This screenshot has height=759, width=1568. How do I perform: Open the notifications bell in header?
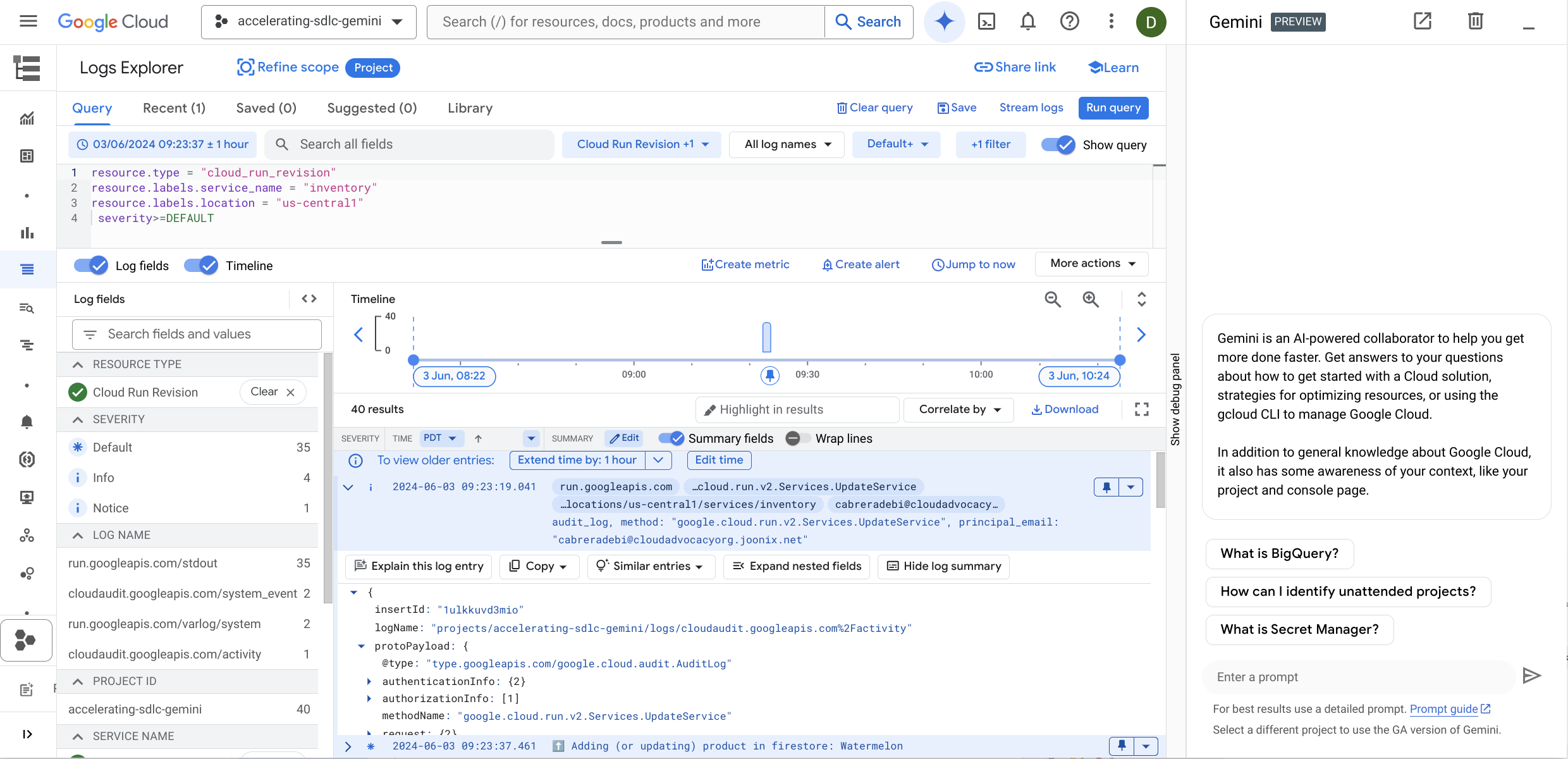tap(1028, 22)
